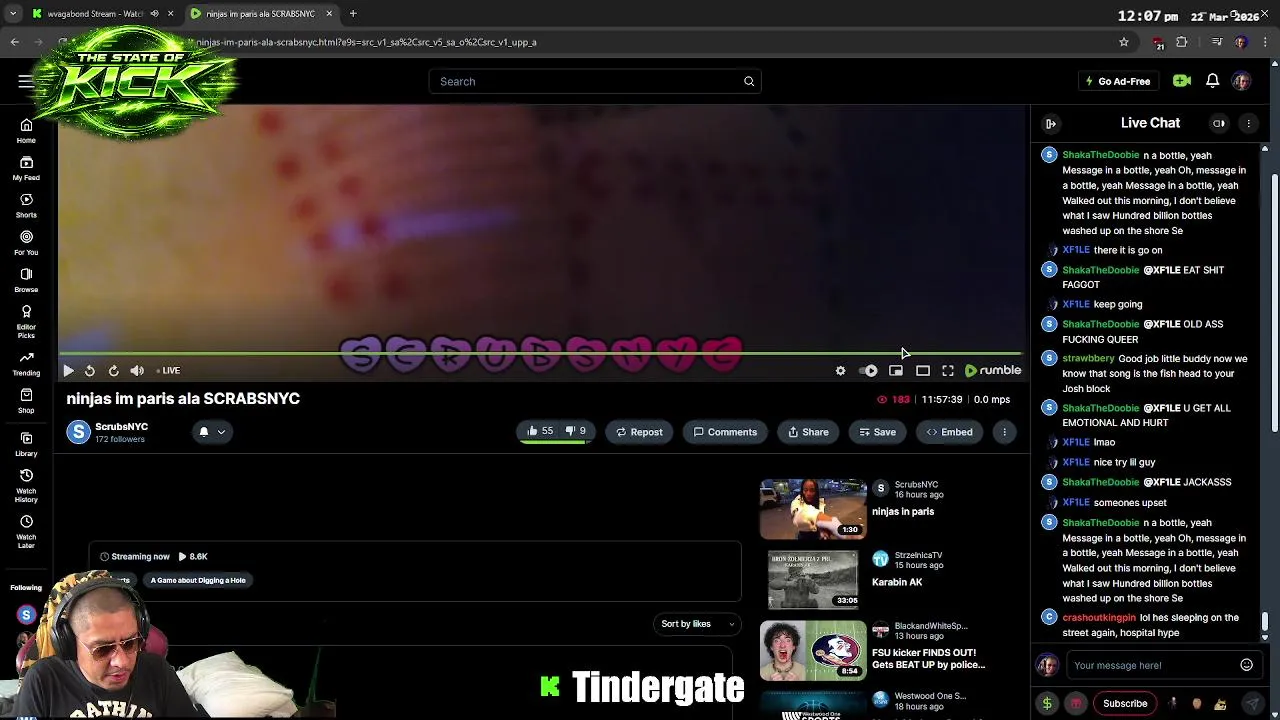Viewport: 1280px width, 720px height.
Task: Click the Repost button
Action: [639, 432]
